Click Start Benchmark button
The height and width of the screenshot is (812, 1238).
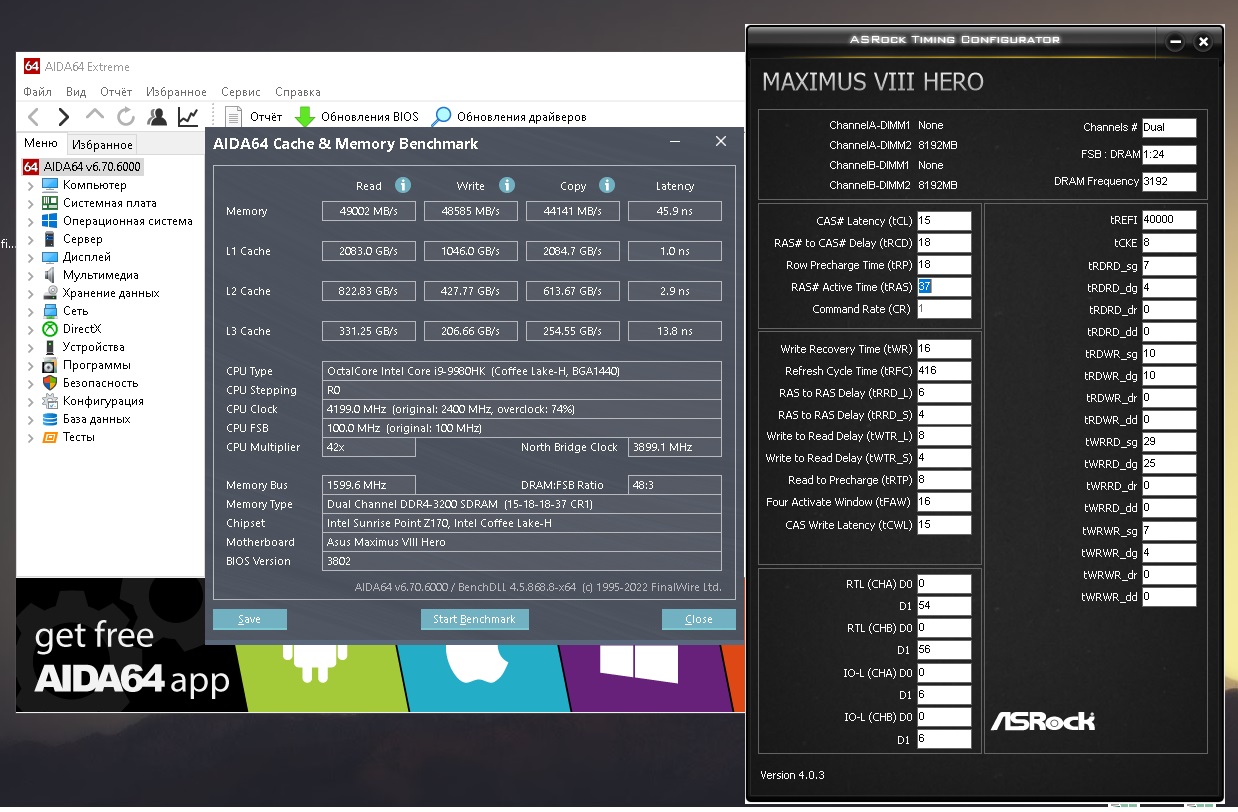point(474,619)
